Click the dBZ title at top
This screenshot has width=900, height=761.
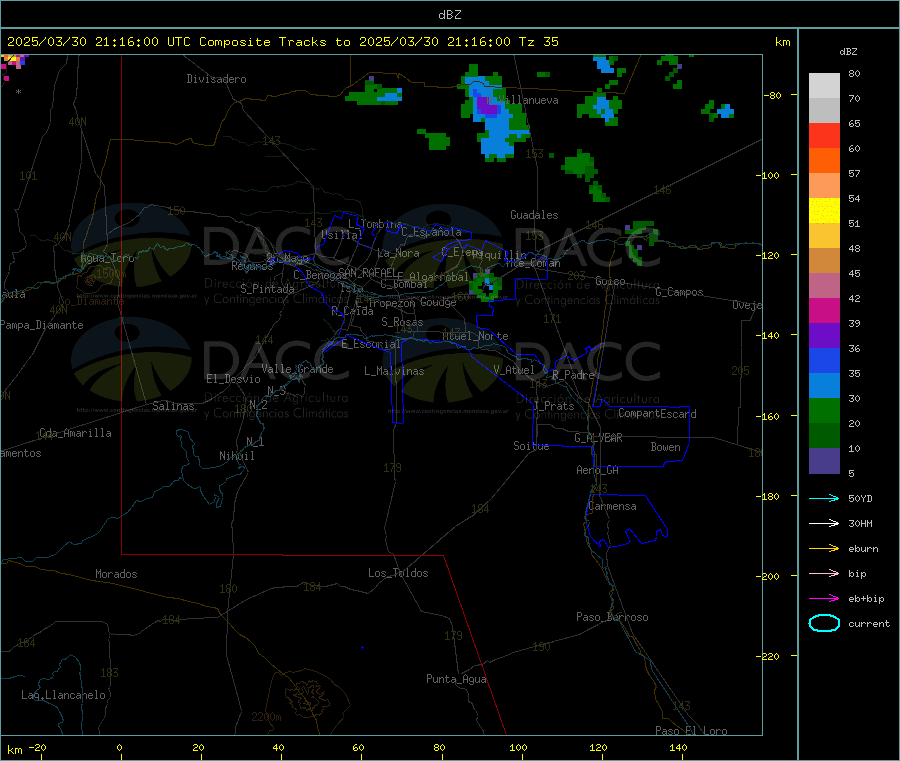(449, 15)
